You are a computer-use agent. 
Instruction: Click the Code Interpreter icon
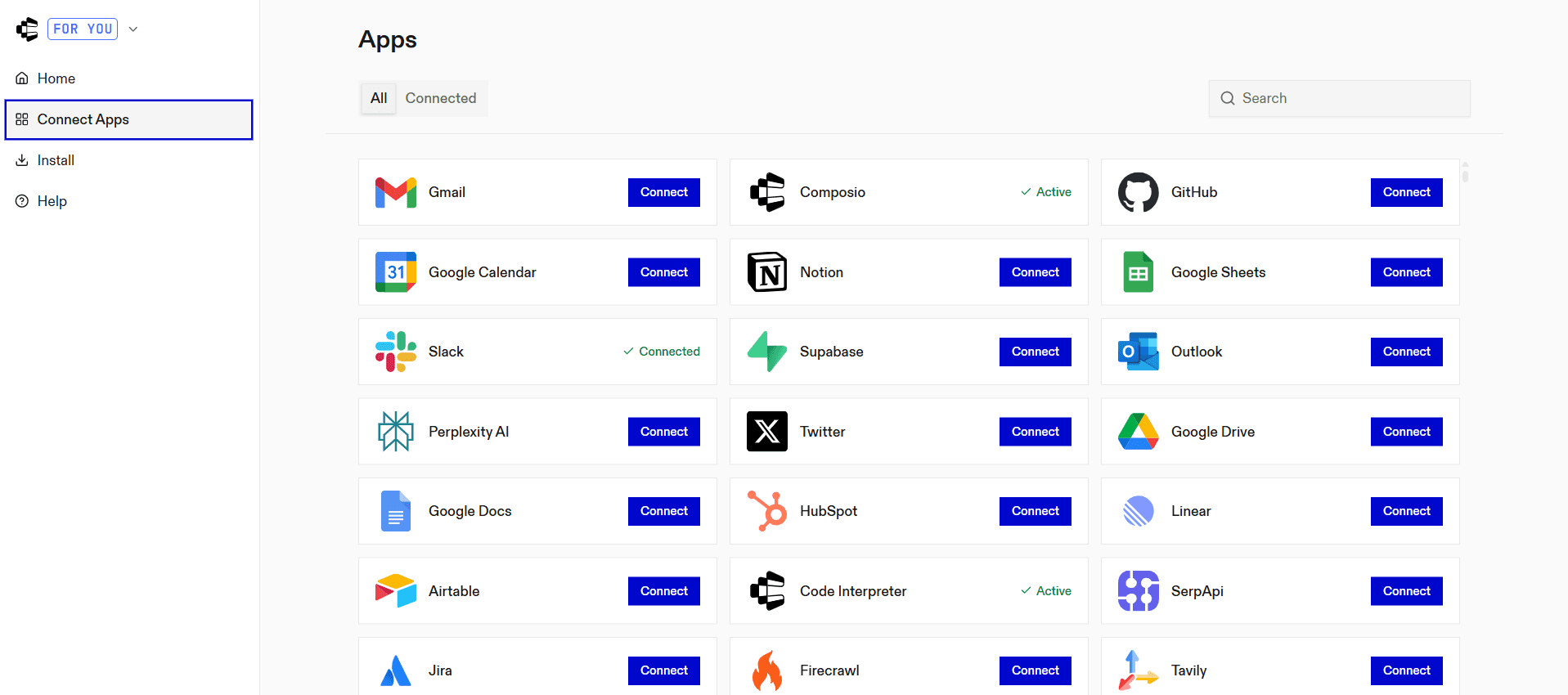tap(767, 591)
